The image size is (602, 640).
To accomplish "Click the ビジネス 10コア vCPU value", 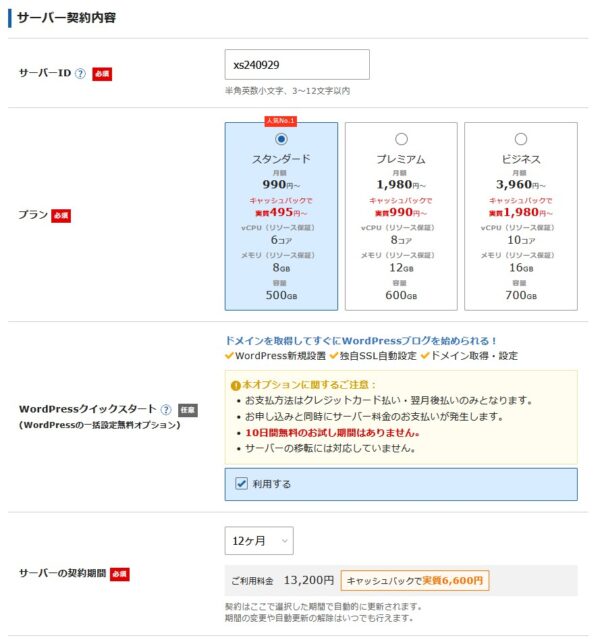I will coord(521,240).
